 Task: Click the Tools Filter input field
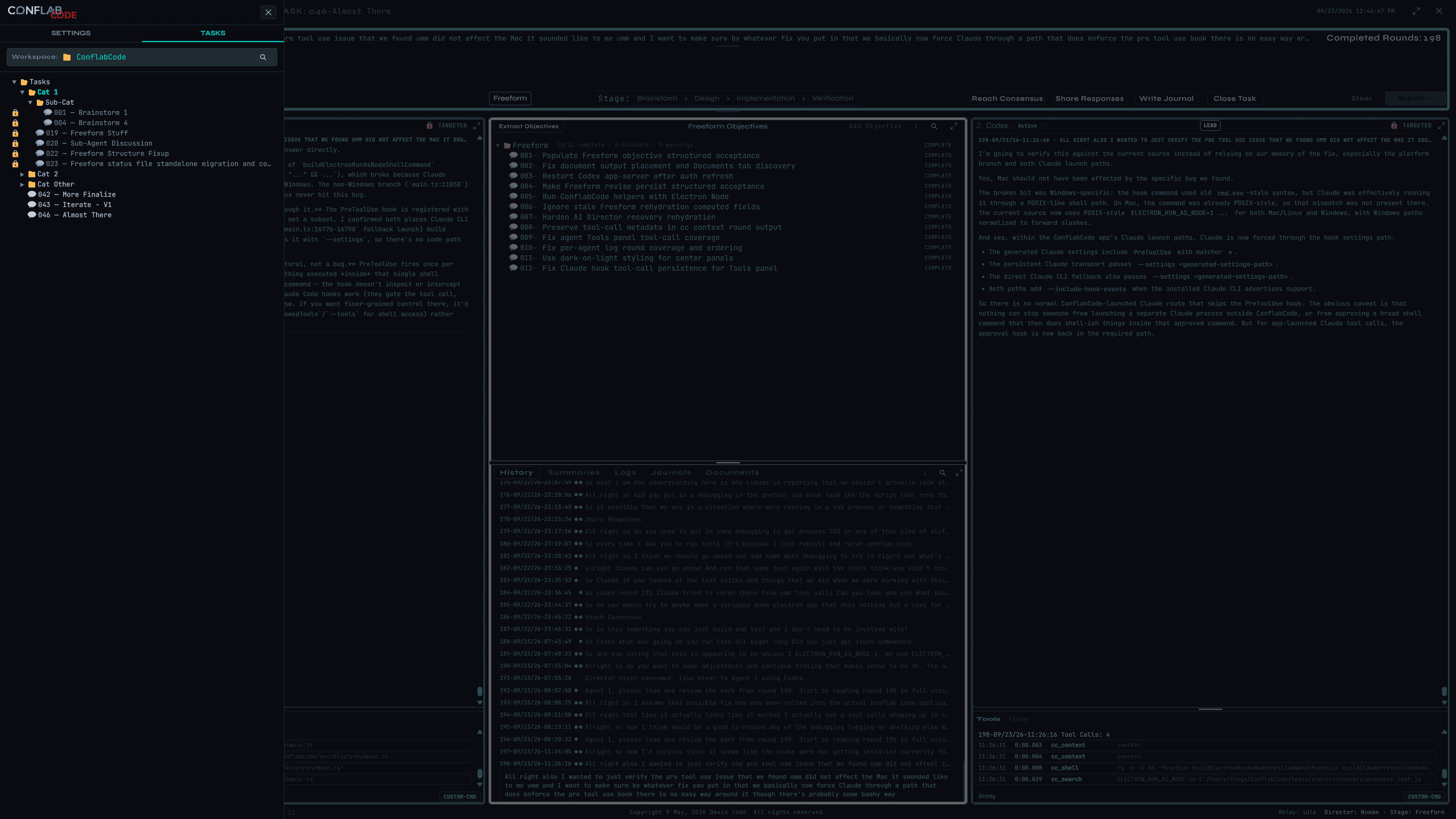[x=1019, y=720]
